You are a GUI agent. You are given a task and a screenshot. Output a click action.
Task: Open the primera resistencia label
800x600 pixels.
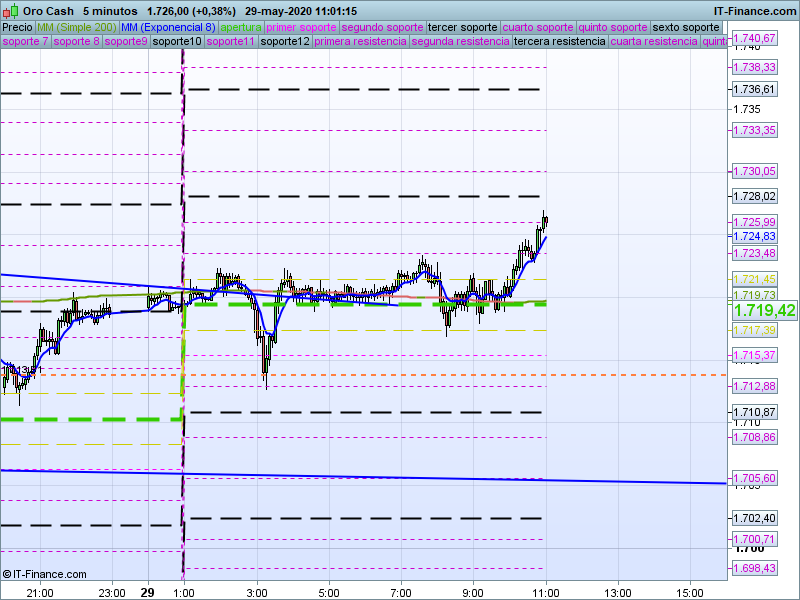point(360,42)
